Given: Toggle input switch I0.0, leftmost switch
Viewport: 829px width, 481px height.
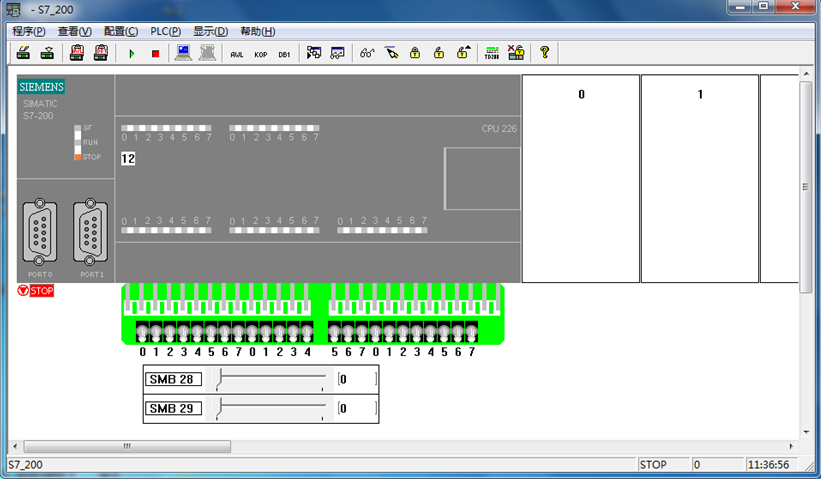Looking at the screenshot, I should pos(142,333).
